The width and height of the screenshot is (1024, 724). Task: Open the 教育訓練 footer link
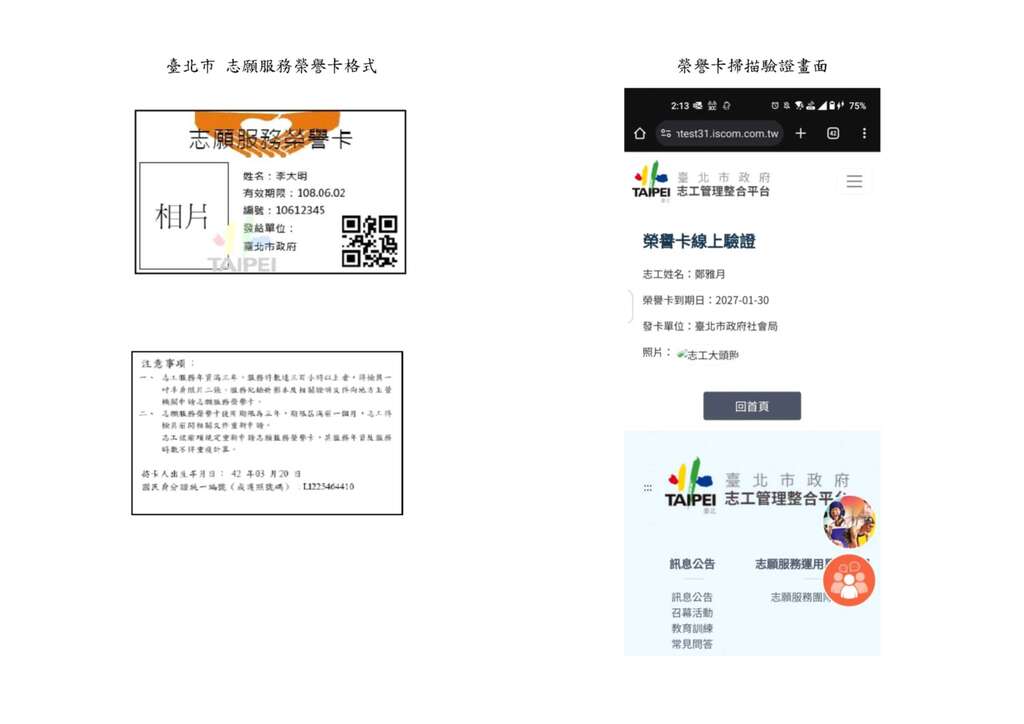click(692, 628)
